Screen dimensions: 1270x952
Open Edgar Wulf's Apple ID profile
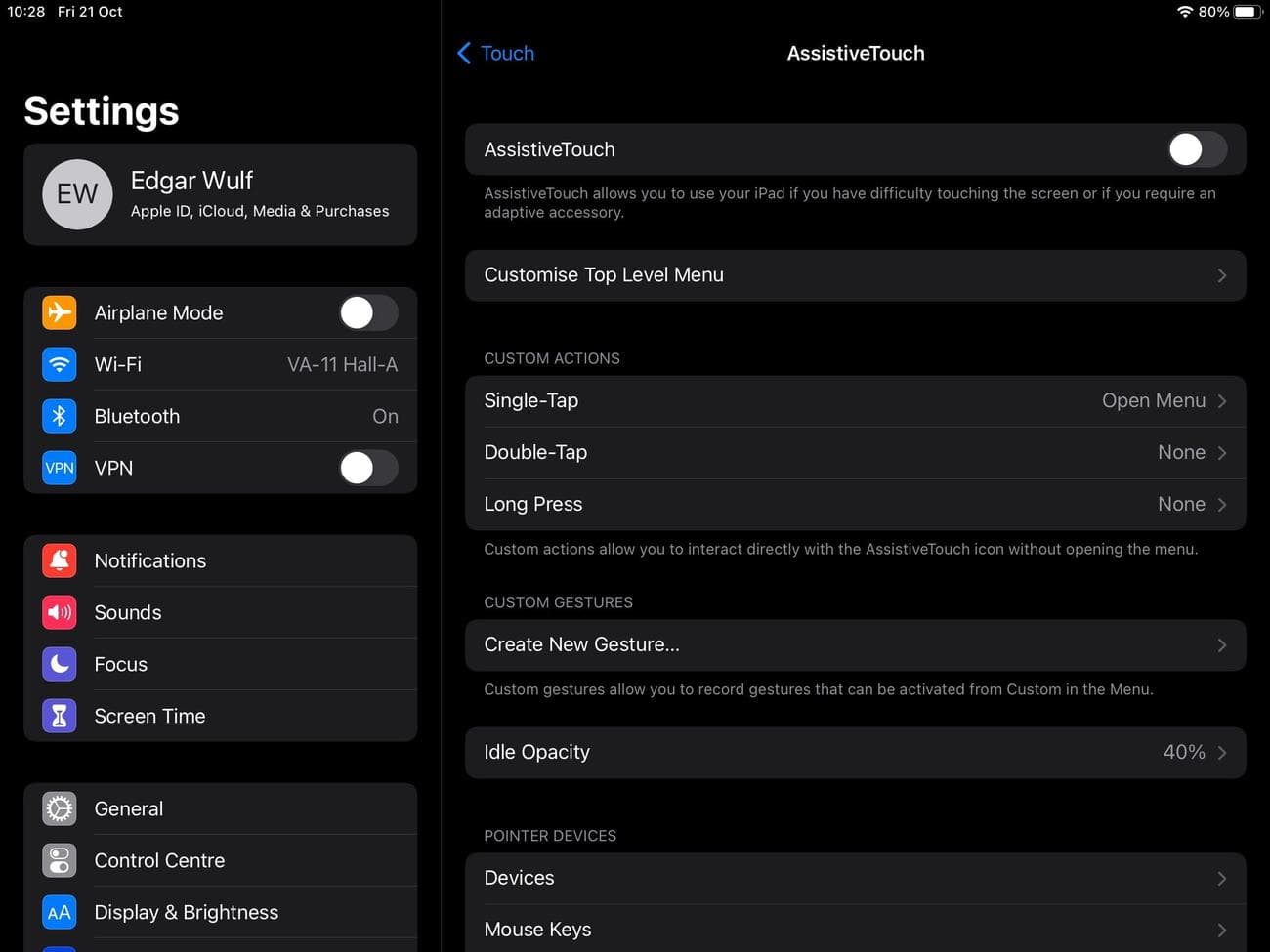coord(220,194)
